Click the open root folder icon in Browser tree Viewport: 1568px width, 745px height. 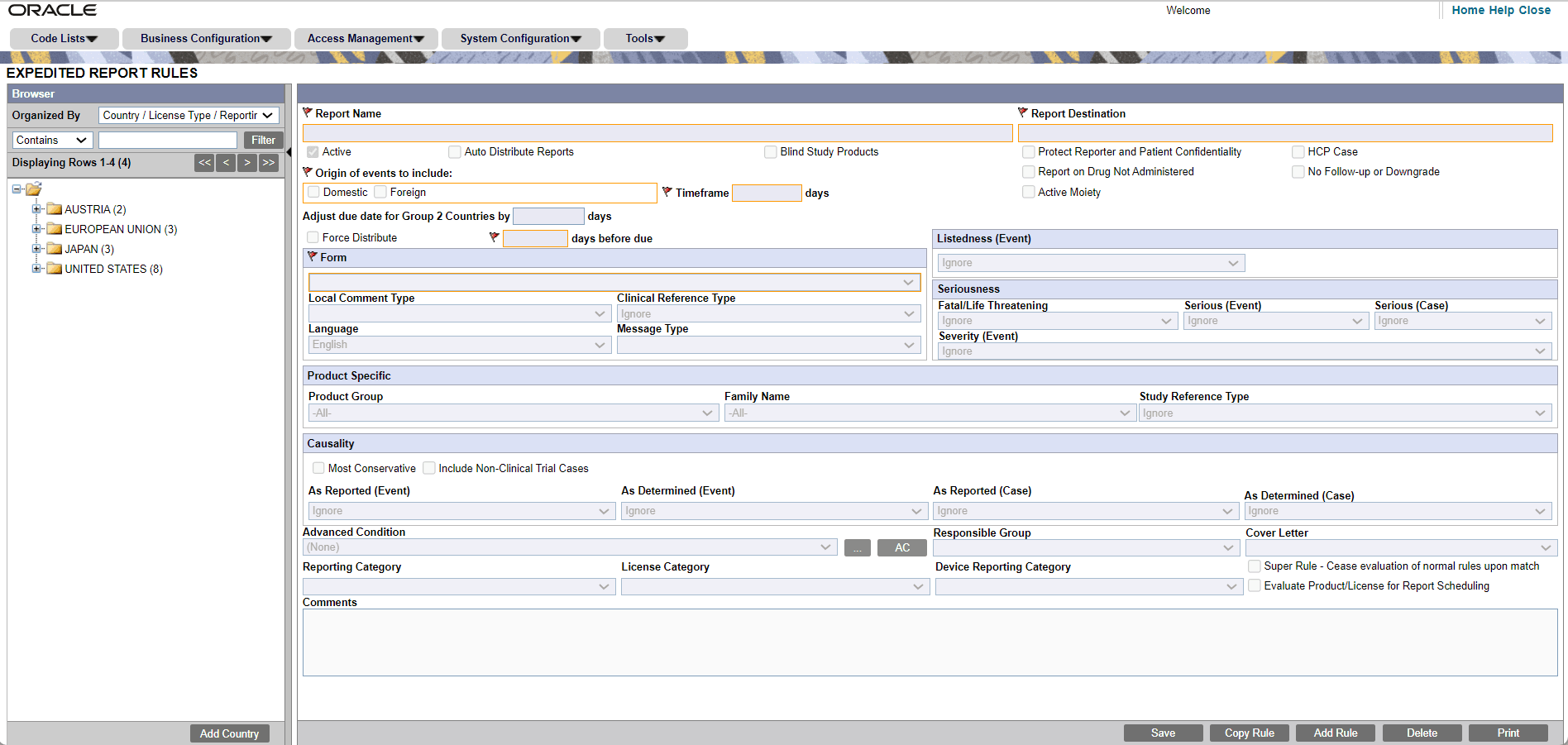click(33, 189)
